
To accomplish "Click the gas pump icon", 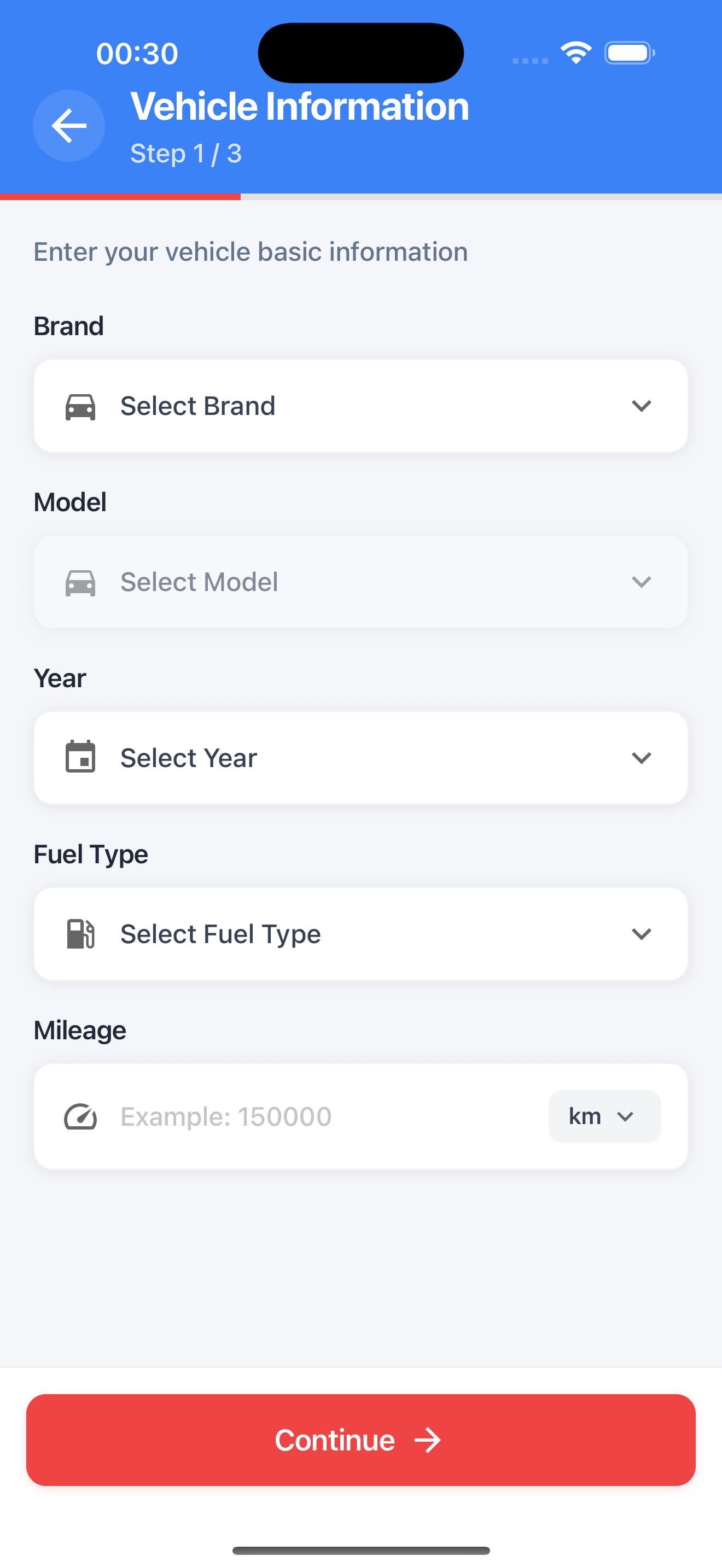I will pos(80,934).
